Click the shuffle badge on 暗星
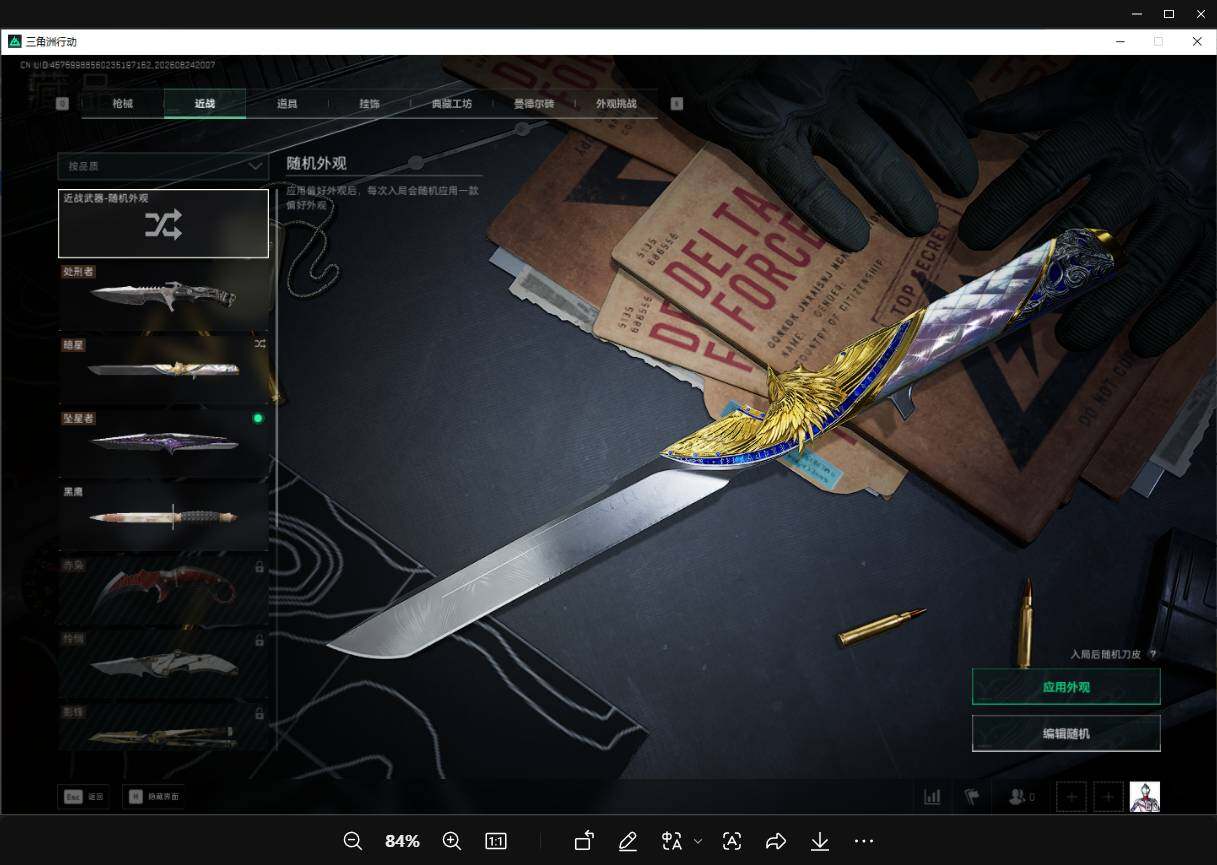1217x865 pixels. point(259,344)
